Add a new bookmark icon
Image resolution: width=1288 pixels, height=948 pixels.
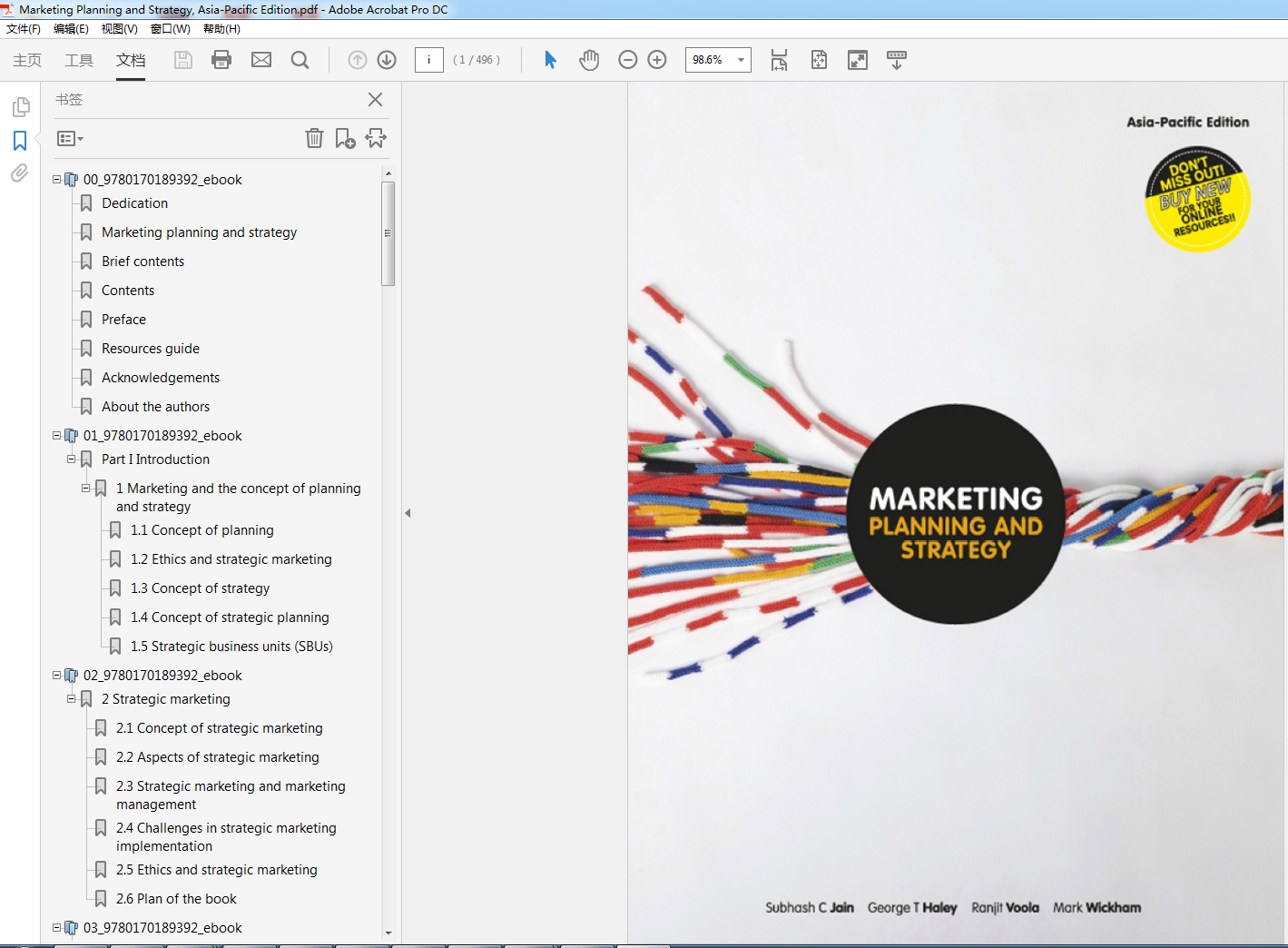(345, 138)
